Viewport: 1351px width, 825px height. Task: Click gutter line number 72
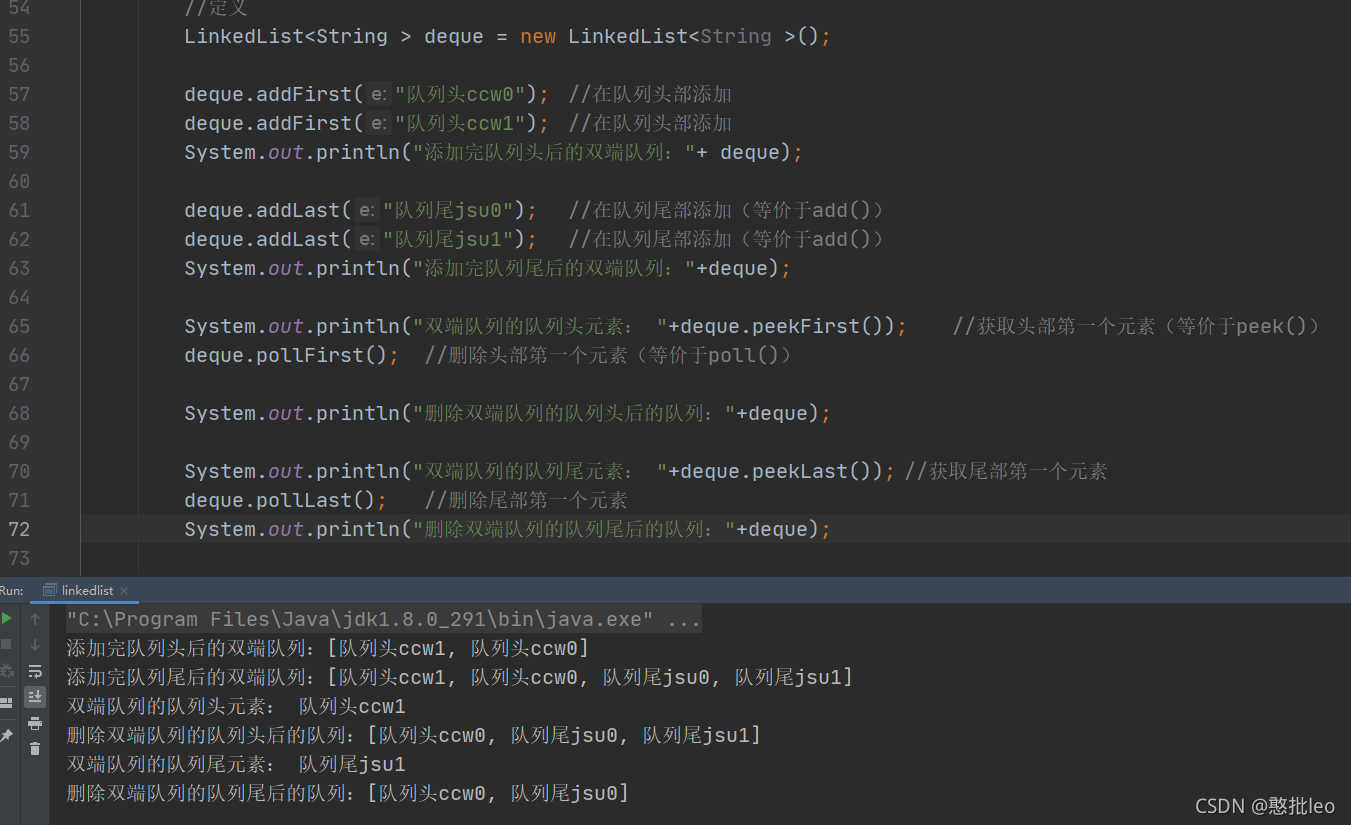tap(19, 529)
